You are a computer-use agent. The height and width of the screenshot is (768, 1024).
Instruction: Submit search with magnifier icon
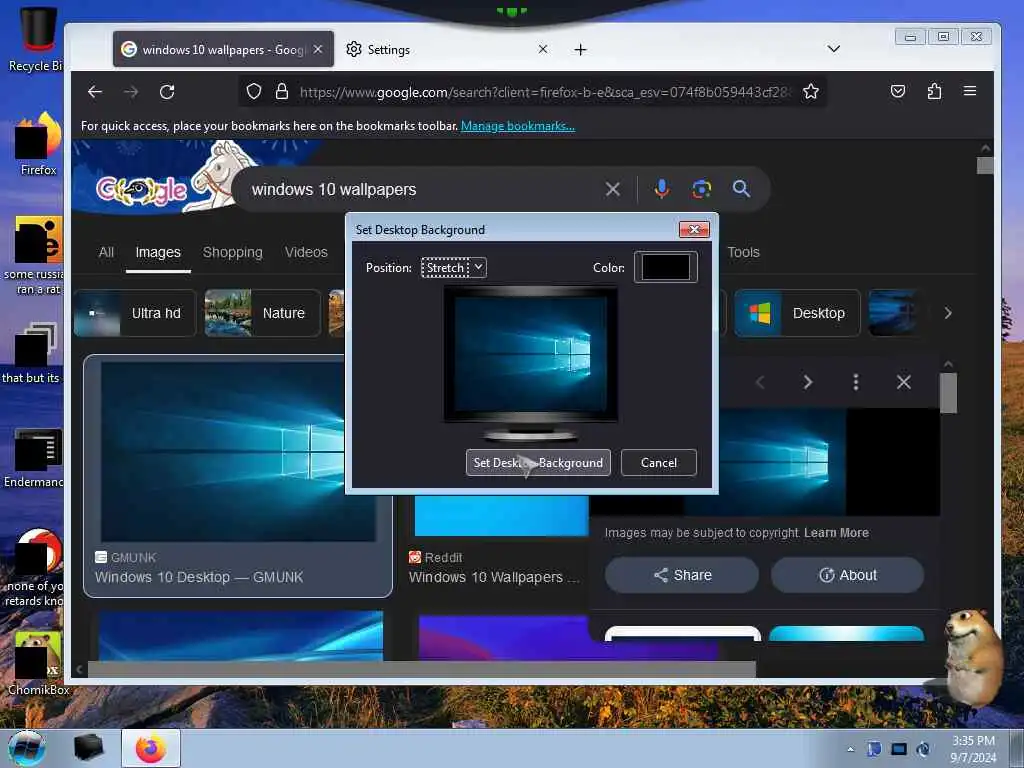[741, 189]
